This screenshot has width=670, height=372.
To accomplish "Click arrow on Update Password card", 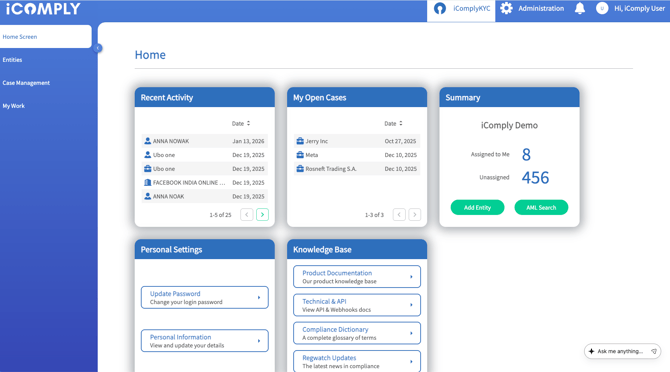I will point(259,297).
